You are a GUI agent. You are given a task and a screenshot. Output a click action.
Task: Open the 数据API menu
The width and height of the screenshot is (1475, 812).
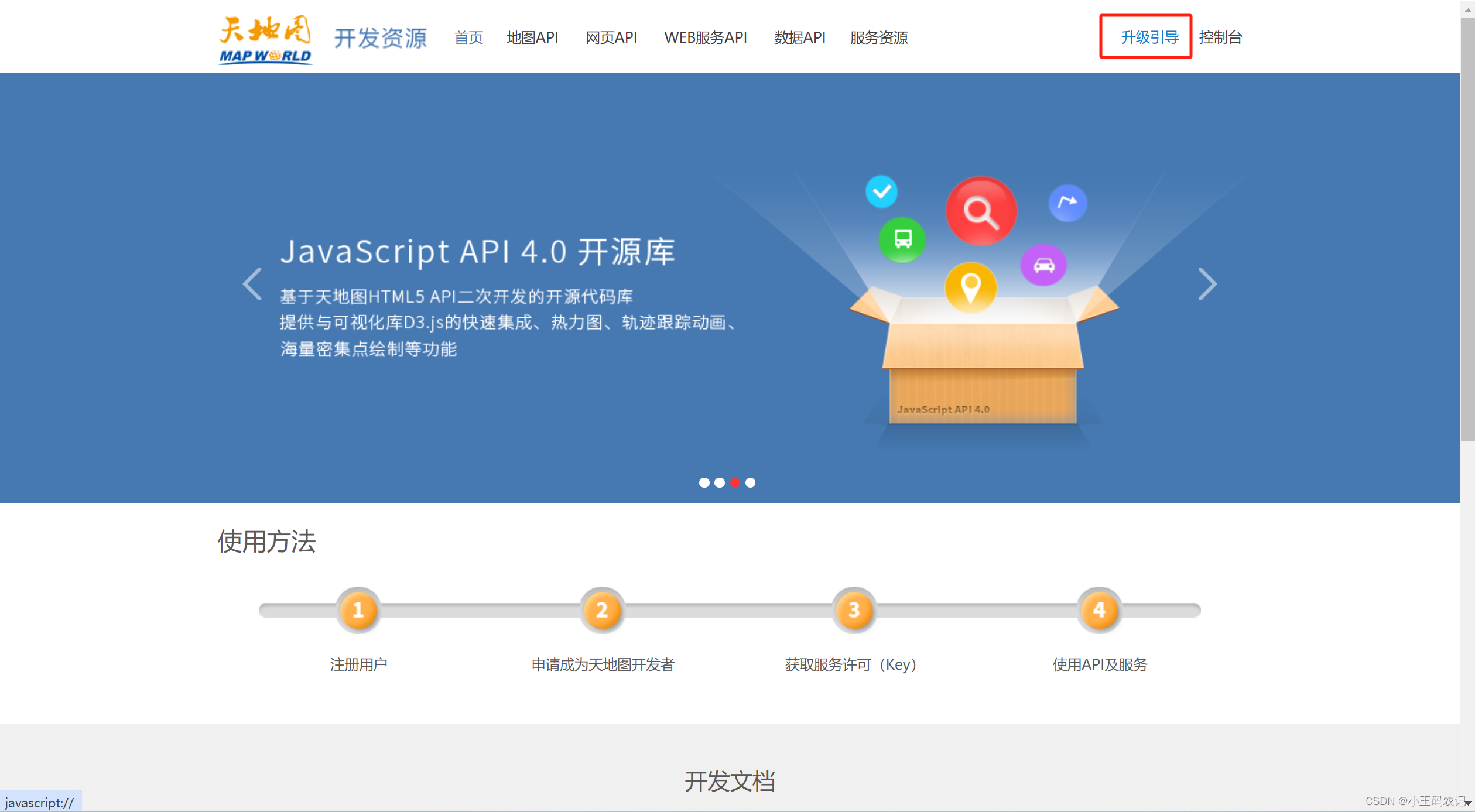[x=799, y=38]
